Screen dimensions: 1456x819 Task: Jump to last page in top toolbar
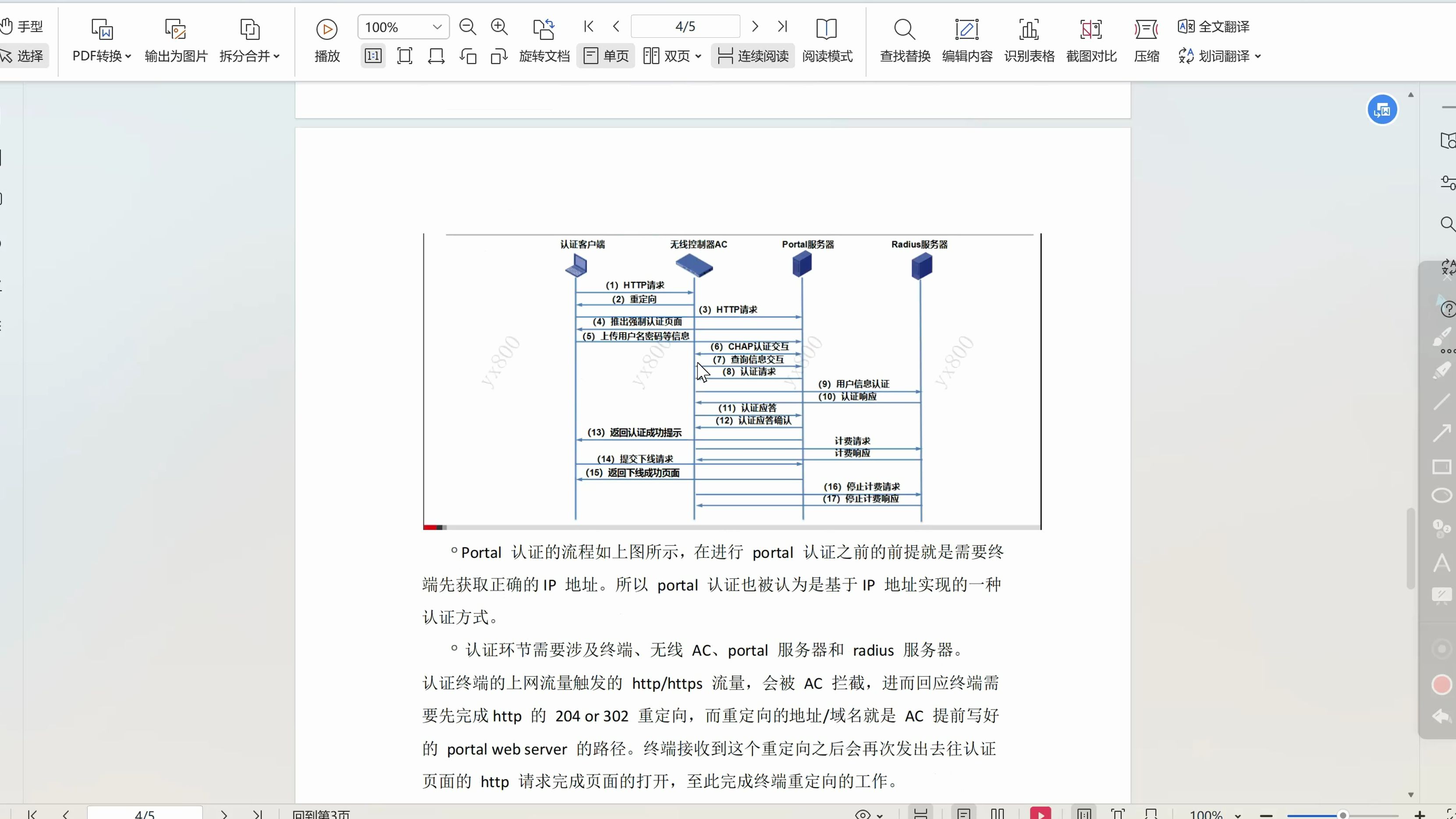782,26
